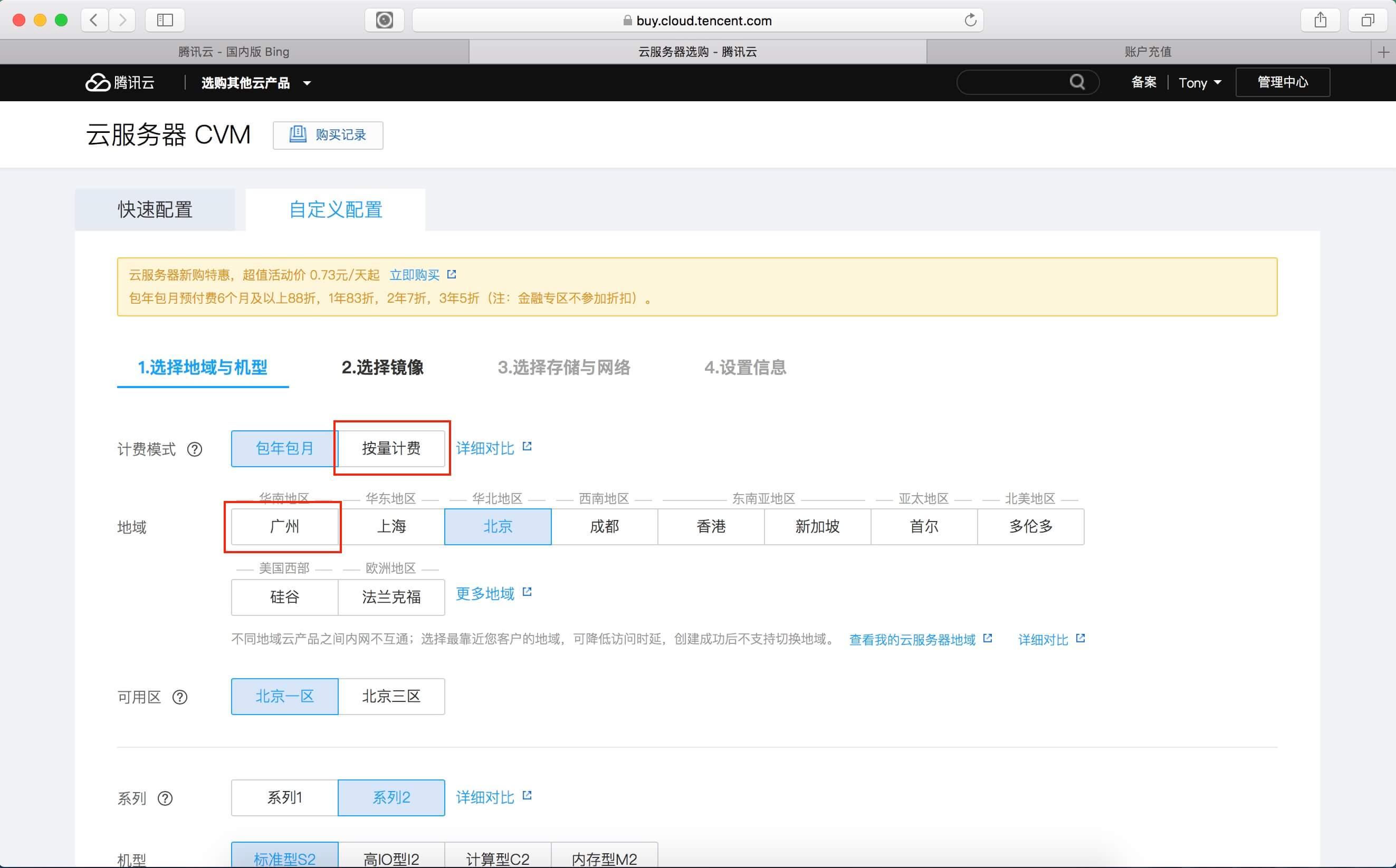Click 备案 link in header
This screenshot has width=1396, height=868.
(1143, 83)
